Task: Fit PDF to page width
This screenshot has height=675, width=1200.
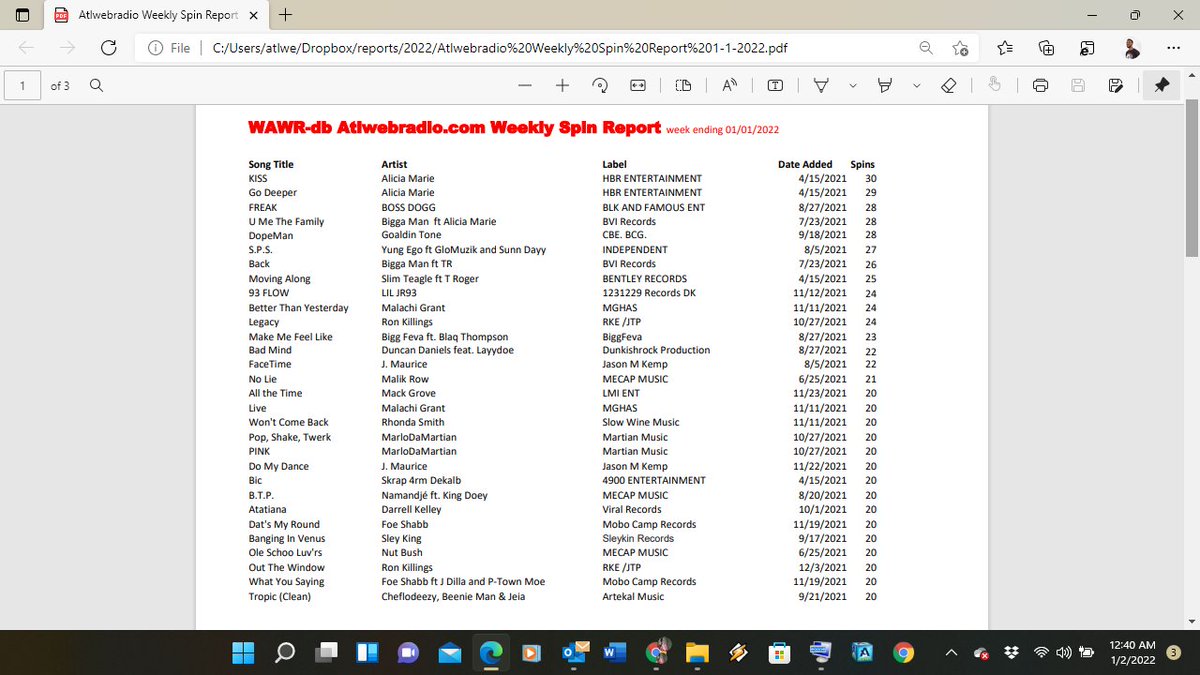Action: click(637, 86)
